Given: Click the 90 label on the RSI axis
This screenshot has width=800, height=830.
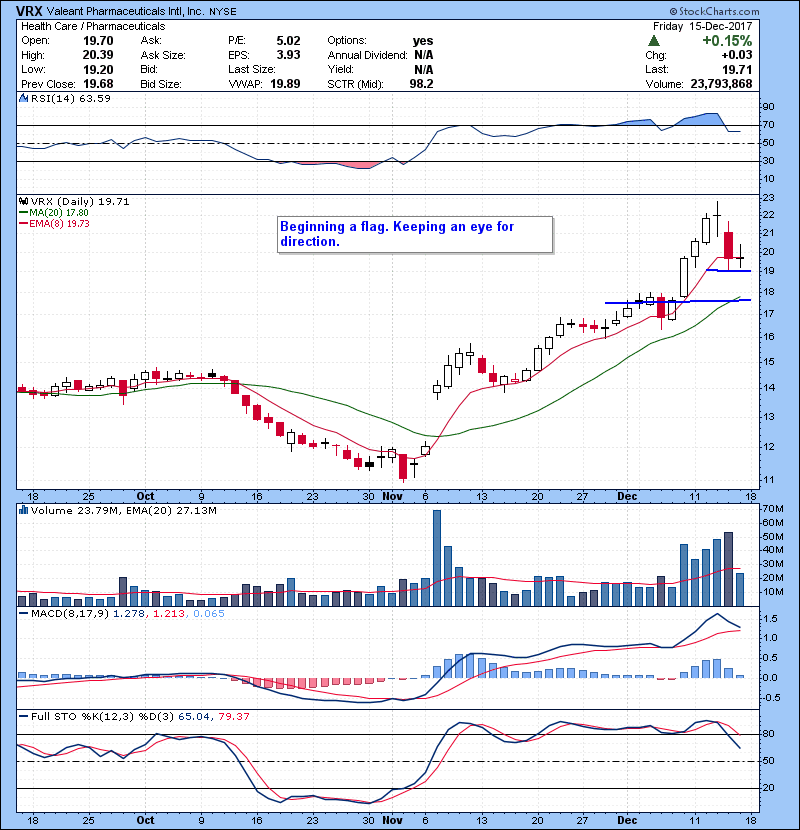Looking at the screenshot, I should (768, 106).
